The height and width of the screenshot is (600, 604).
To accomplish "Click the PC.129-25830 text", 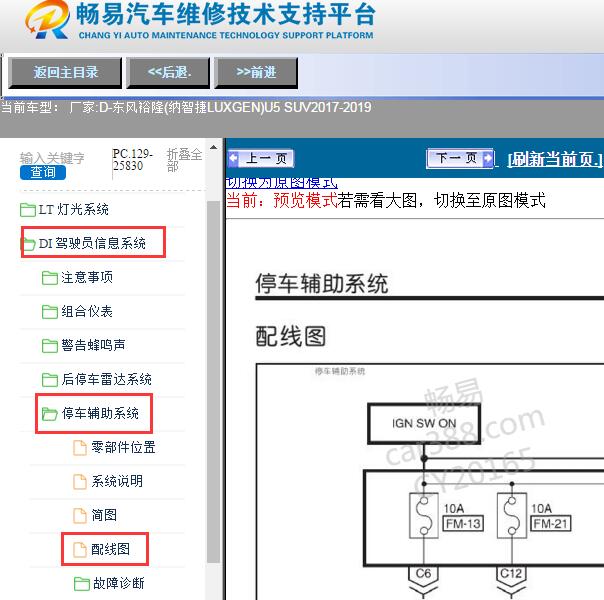I will tap(133, 159).
